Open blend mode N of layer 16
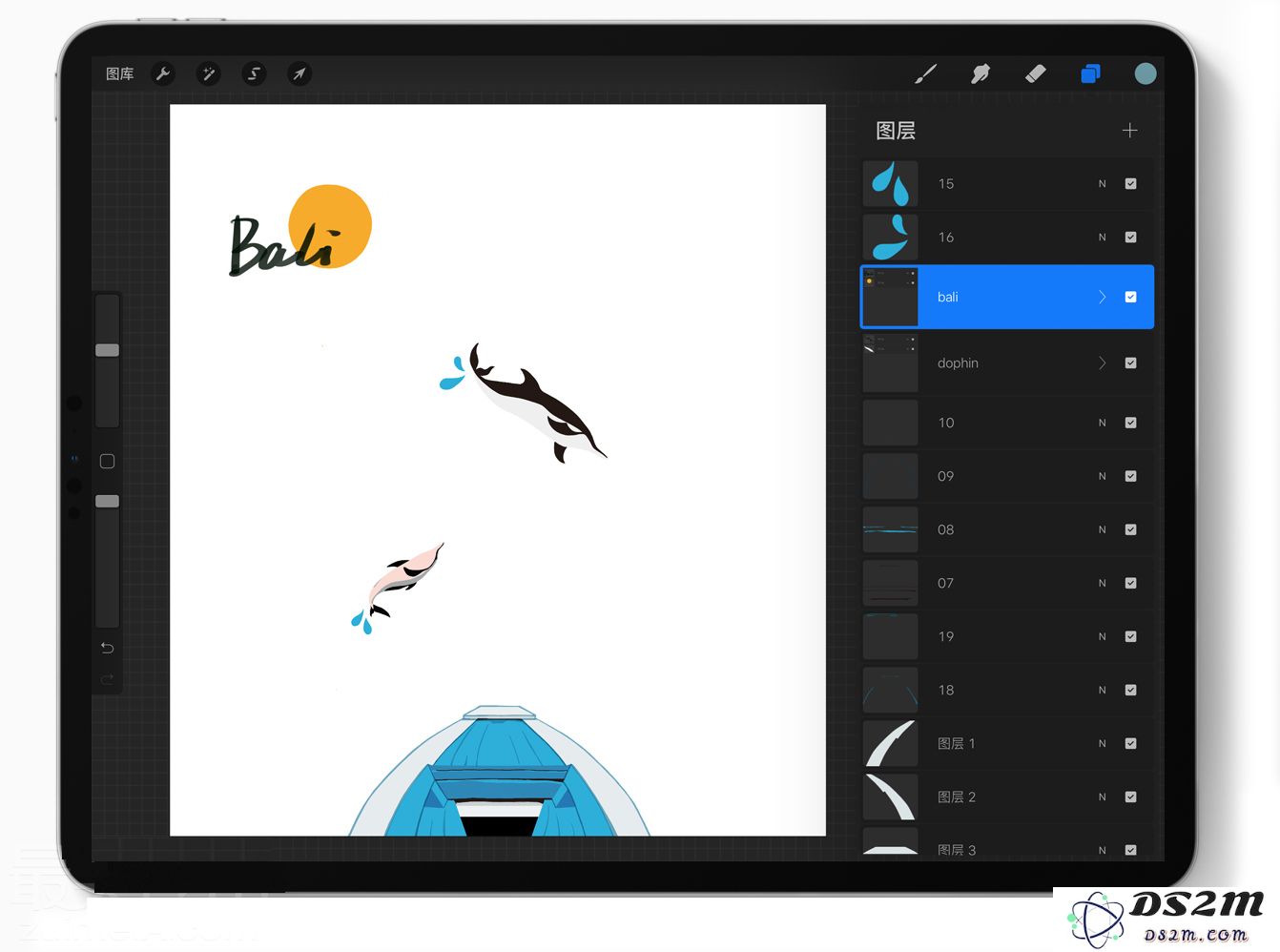The width and height of the screenshot is (1280, 952). click(1102, 237)
